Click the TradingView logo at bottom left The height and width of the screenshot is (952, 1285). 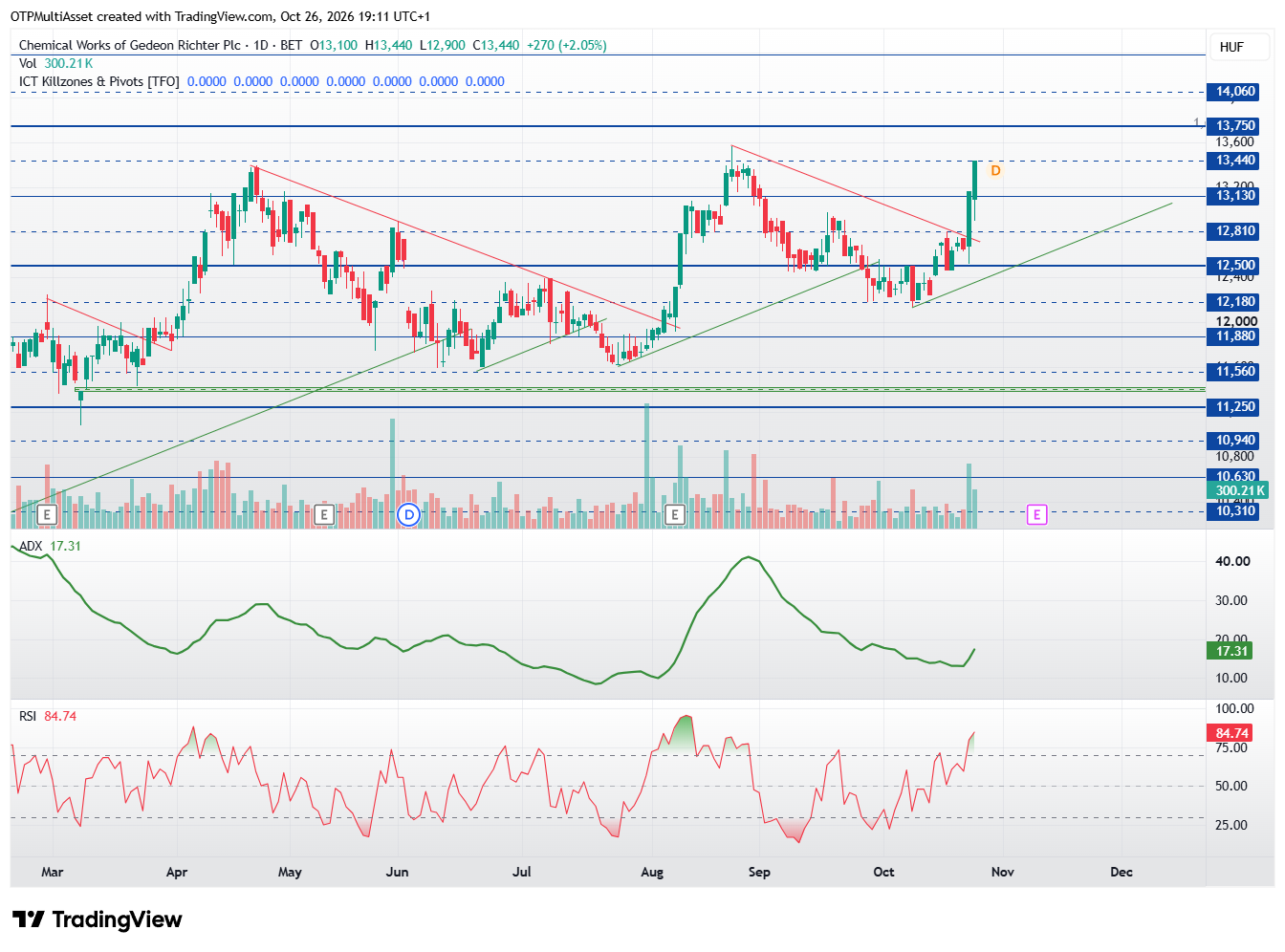pyautogui.click(x=97, y=920)
